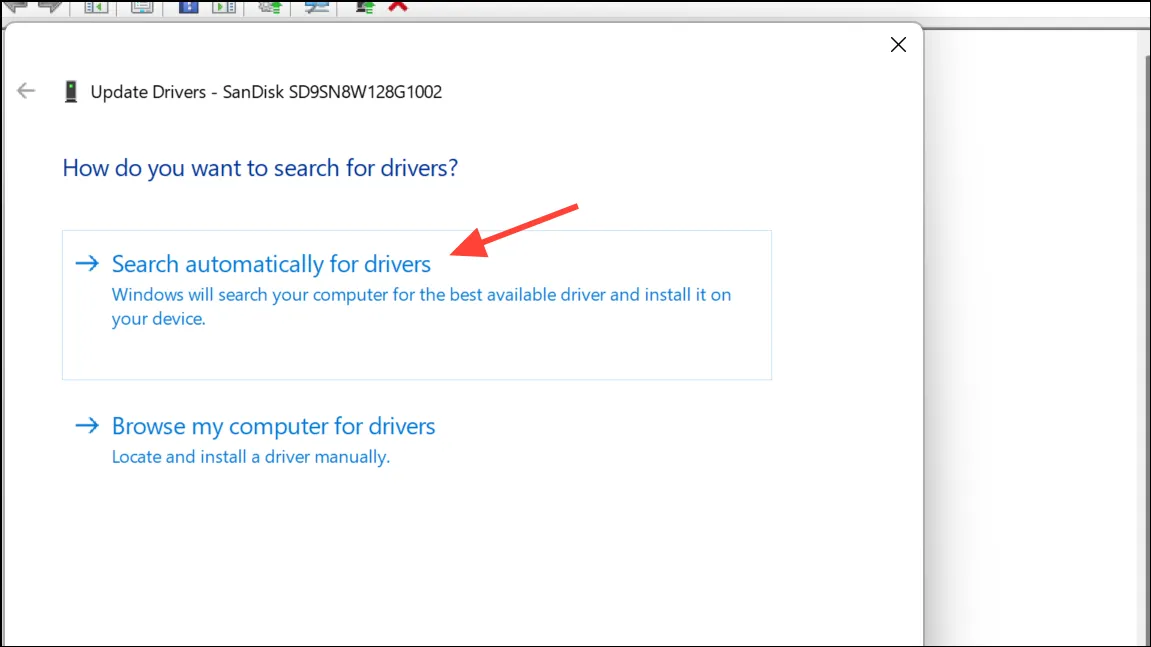This screenshot has height=647, width=1151.
Task: Click the update driver software toolbar icon
Action: pos(269,7)
